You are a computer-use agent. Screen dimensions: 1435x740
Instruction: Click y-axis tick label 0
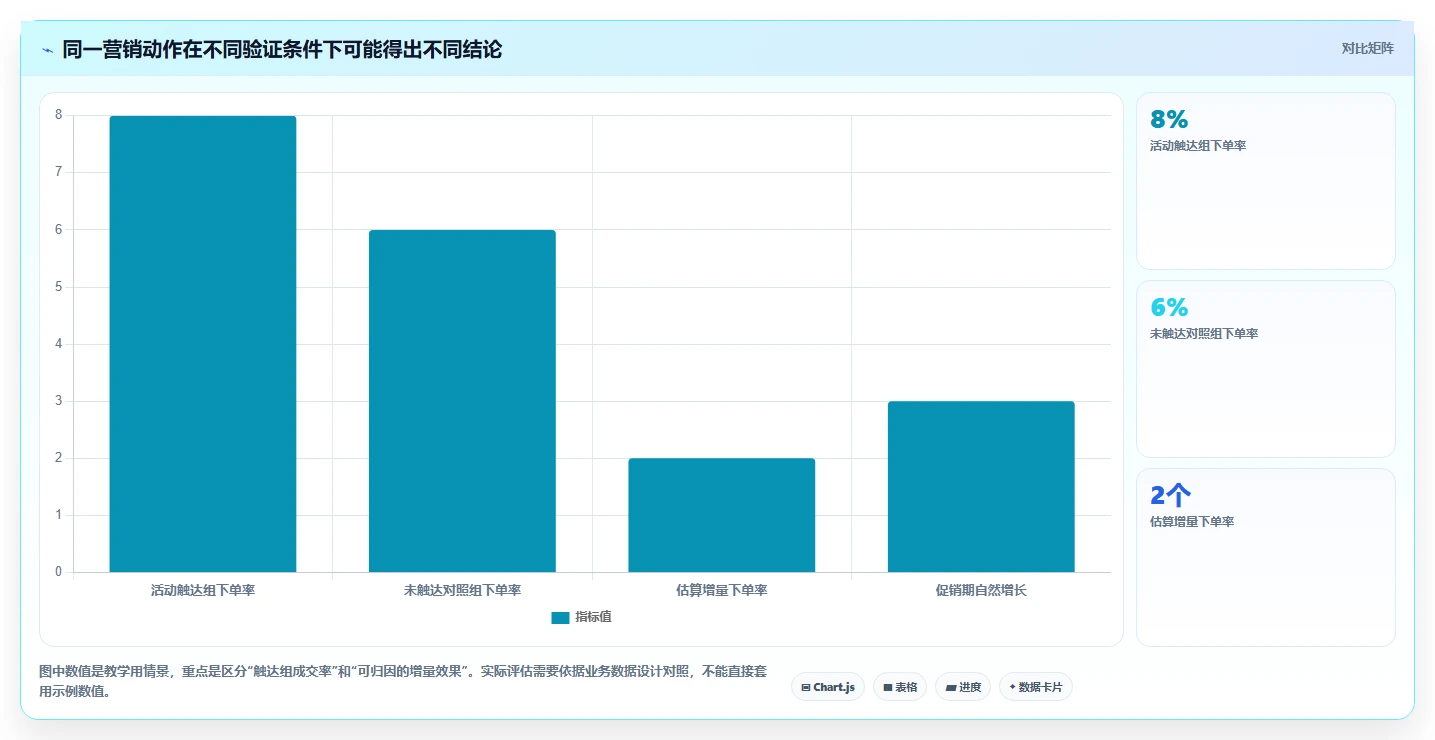58,572
